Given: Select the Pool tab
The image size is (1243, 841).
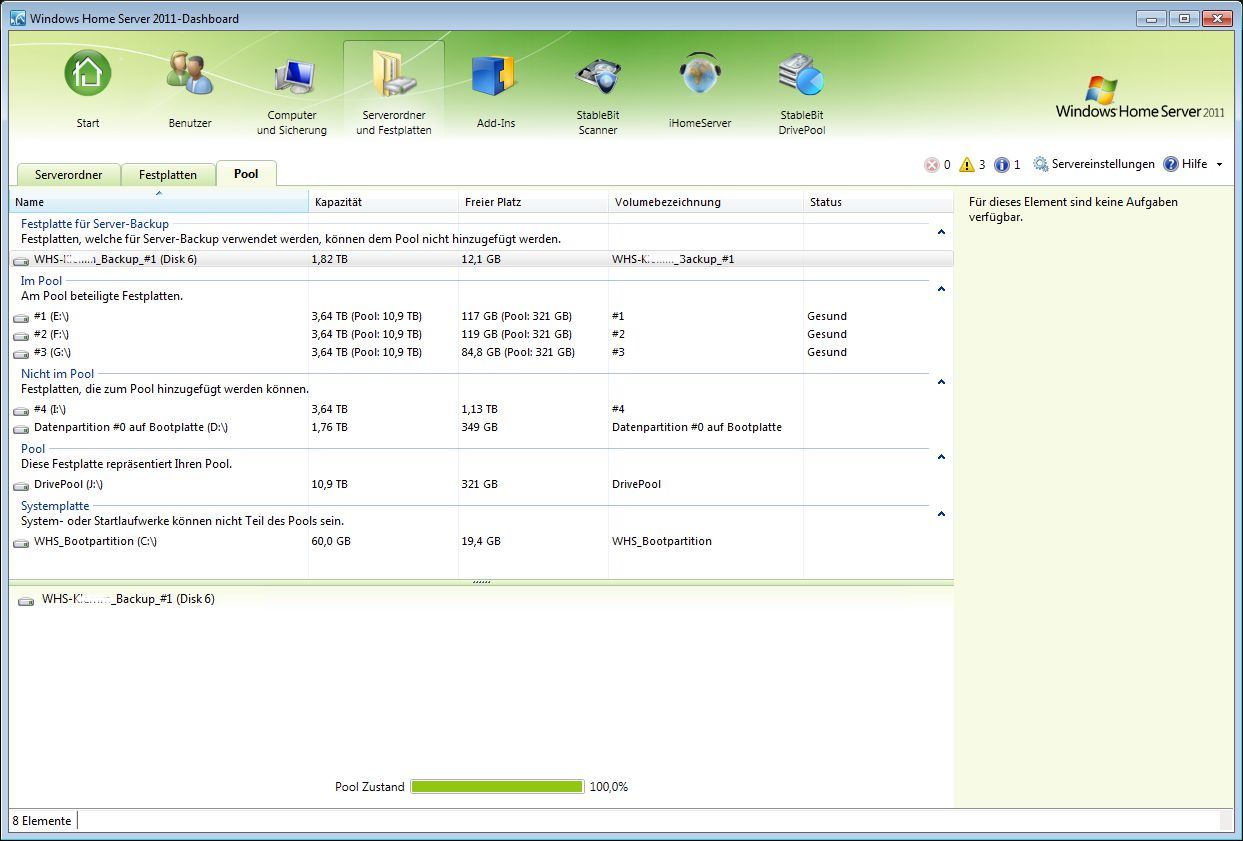Looking at the screenshot, I should tap(246, 173).
